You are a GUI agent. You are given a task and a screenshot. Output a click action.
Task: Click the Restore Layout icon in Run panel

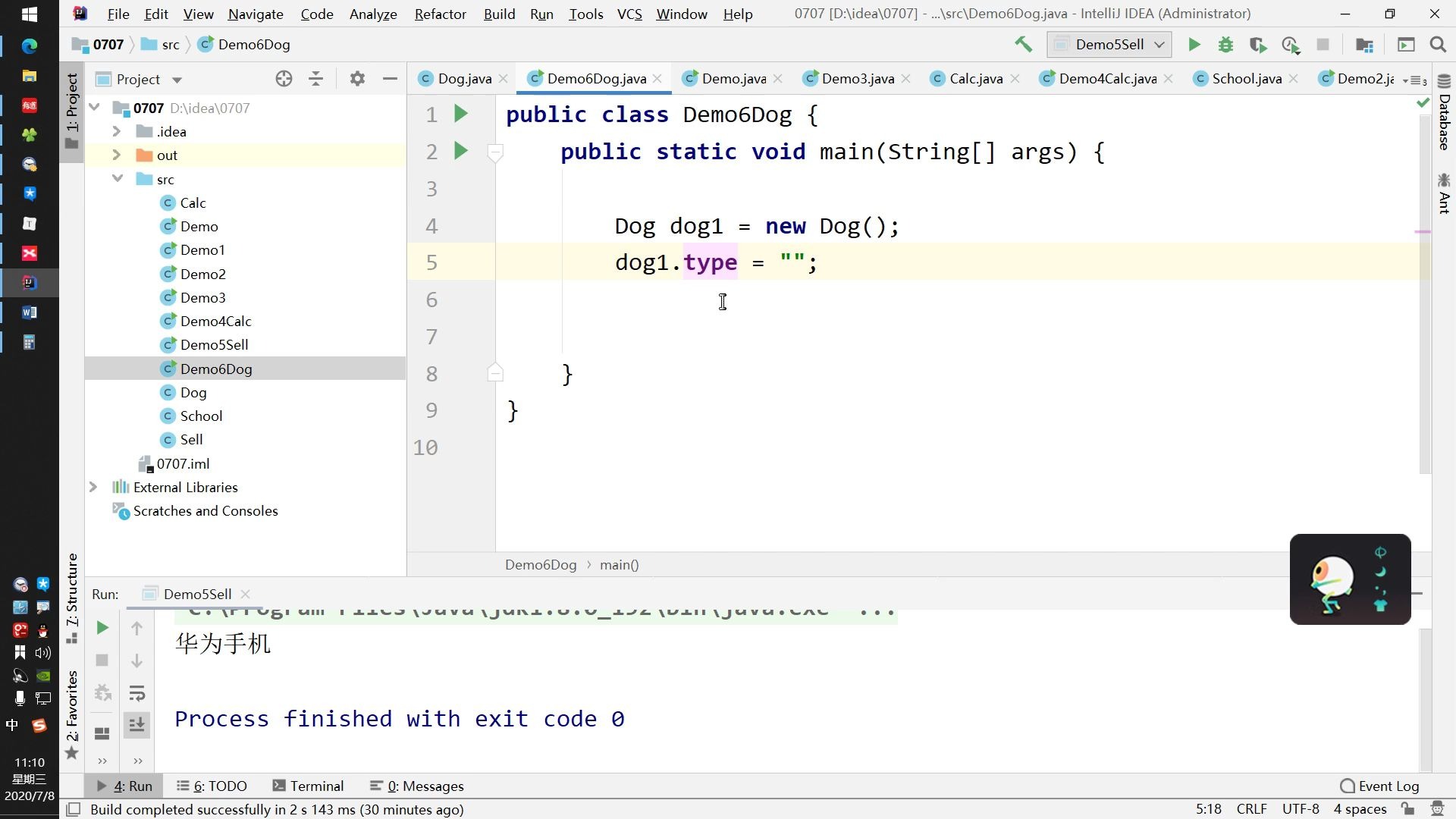pyautogui.click(x=102, y=733)
